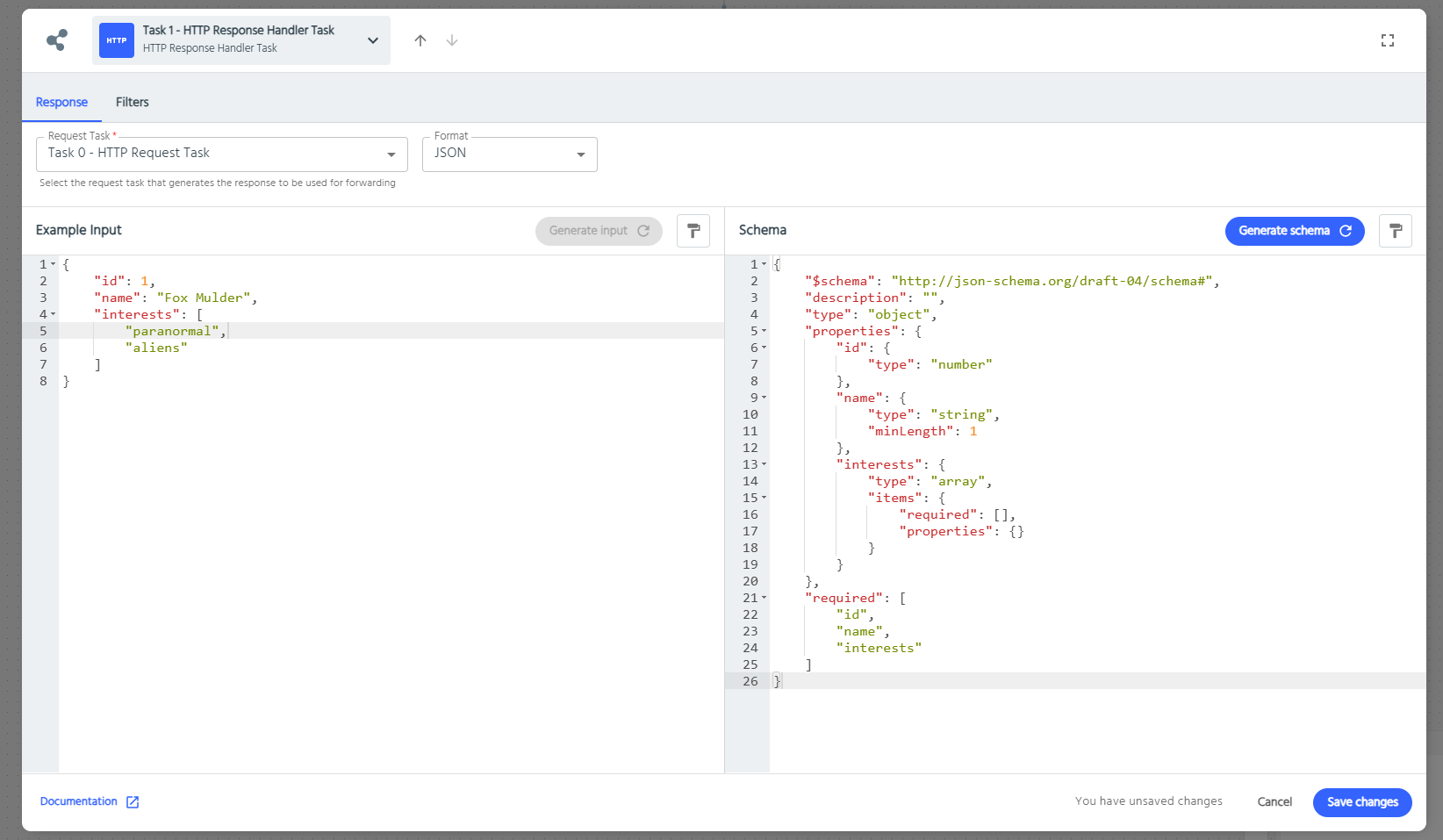1443x840 pixels.
Task: Collapse the Schema items fold at line 15
Action: pos(764,498)
